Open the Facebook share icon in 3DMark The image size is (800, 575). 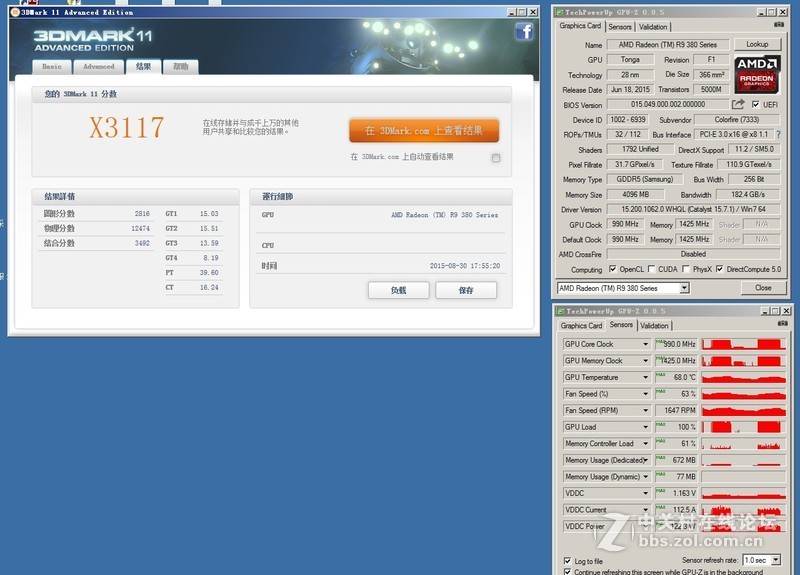pos(524,32)
